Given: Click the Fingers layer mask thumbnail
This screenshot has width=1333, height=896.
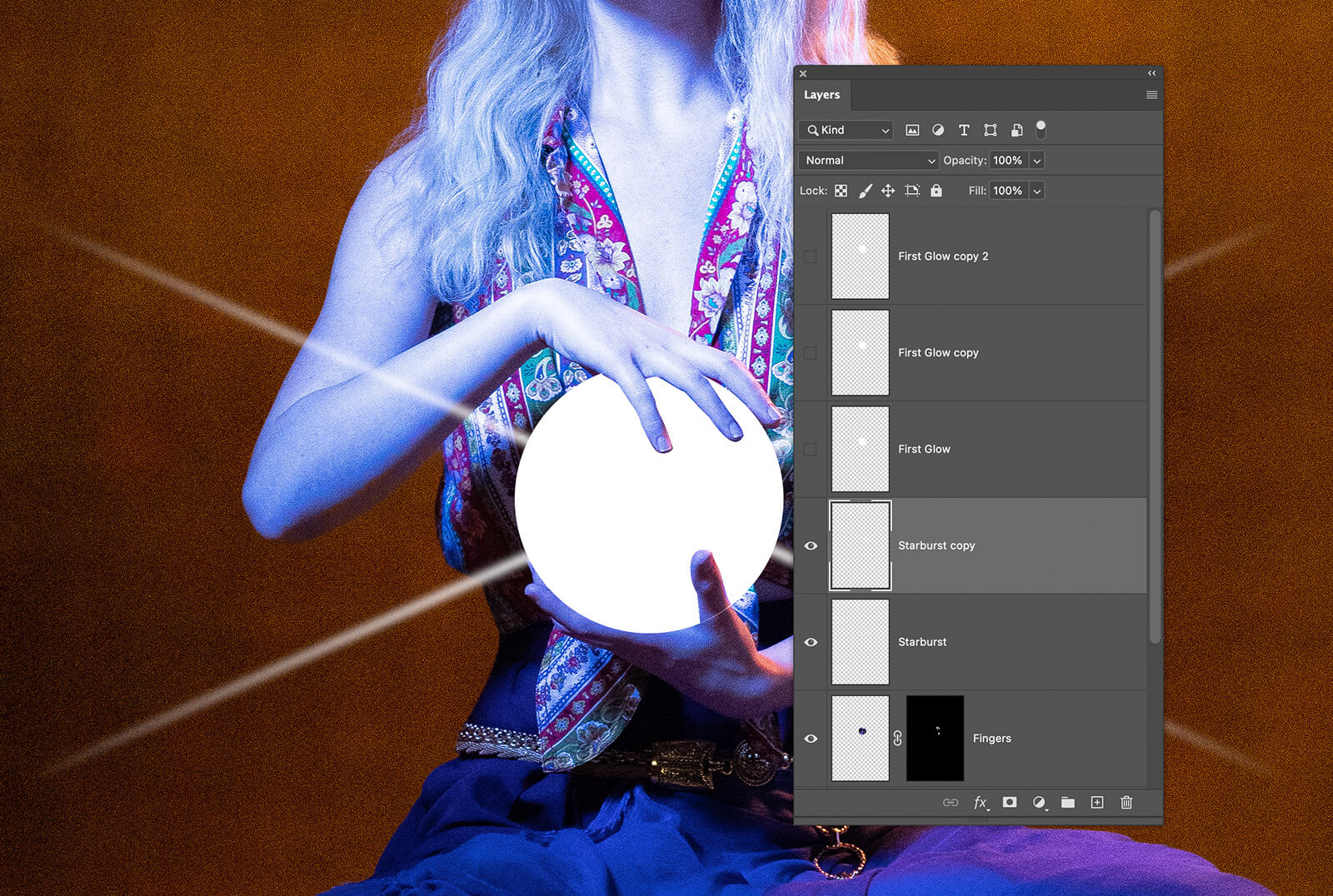Looking at the screenshot, I should coord(935,739).
